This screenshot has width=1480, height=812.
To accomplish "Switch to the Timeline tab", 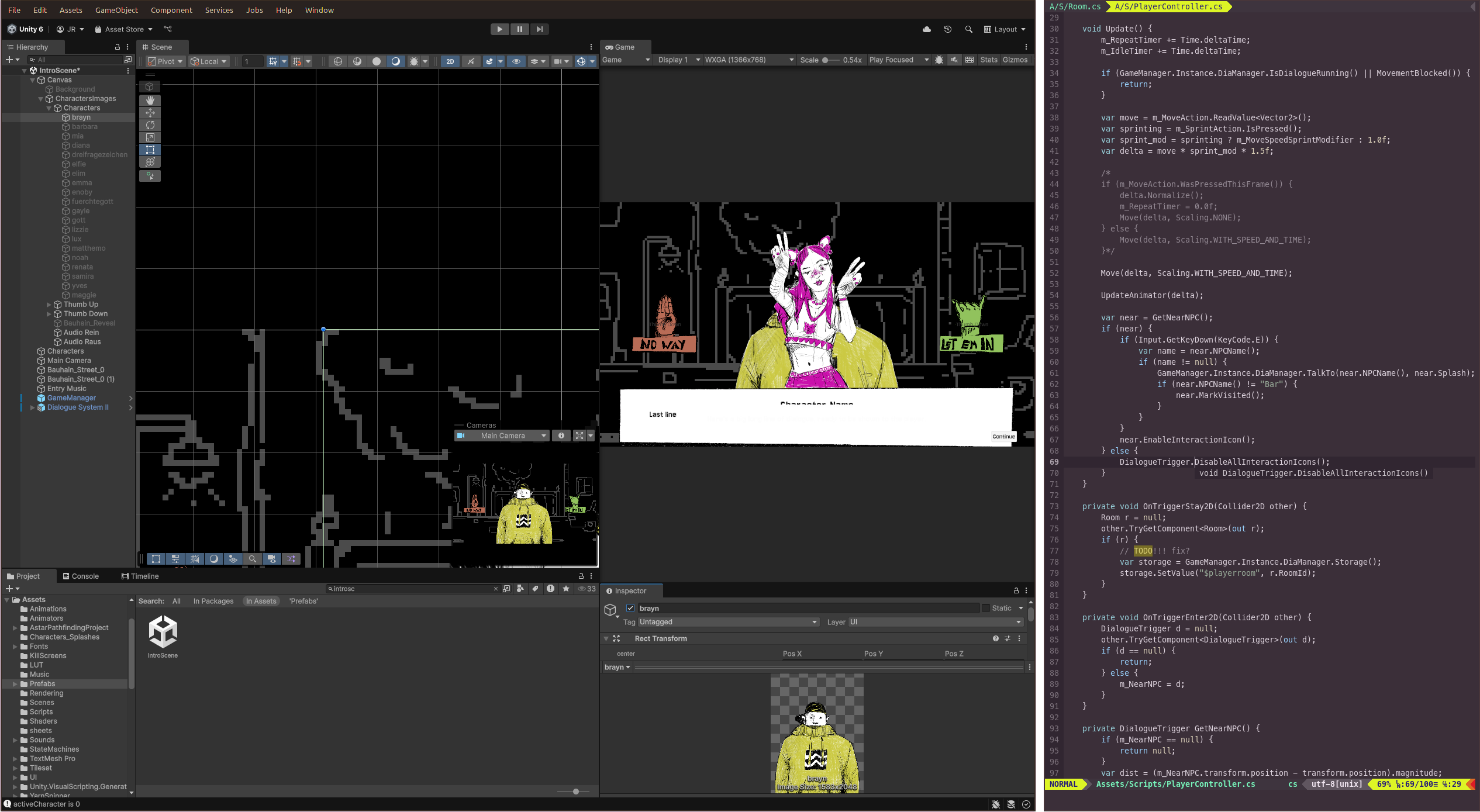I will (140, 576).
